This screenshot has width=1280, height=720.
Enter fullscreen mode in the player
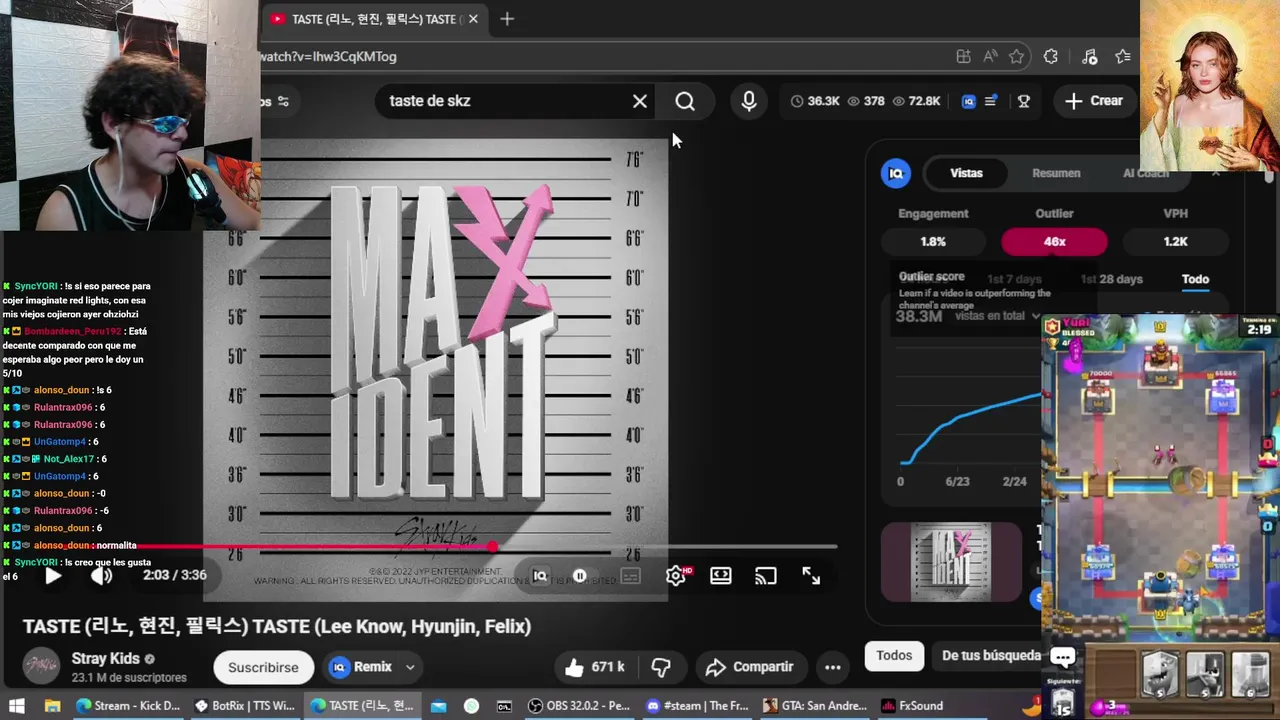click(811, 575)
